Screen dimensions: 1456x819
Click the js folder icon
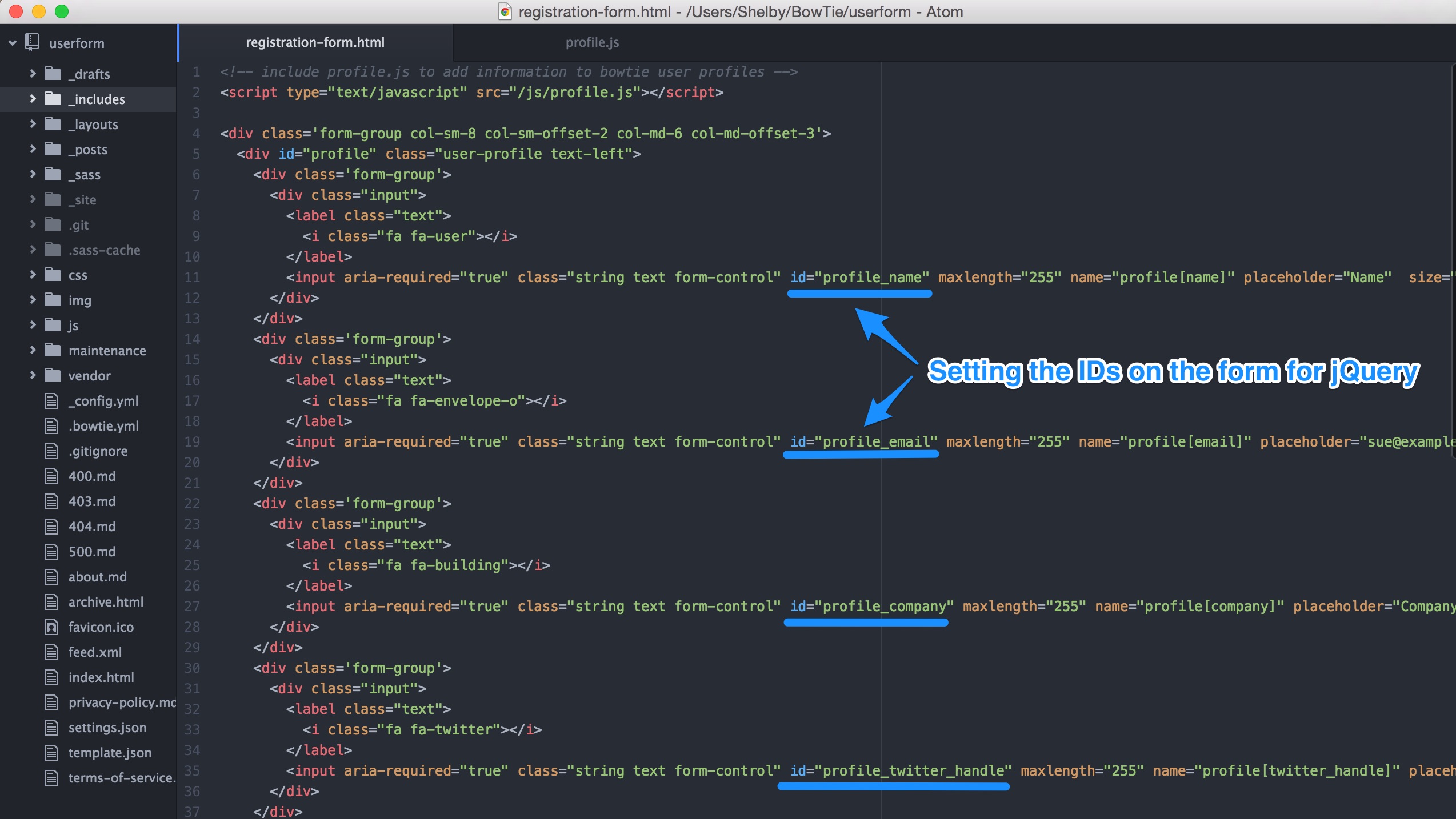click(x=52, y=324)
